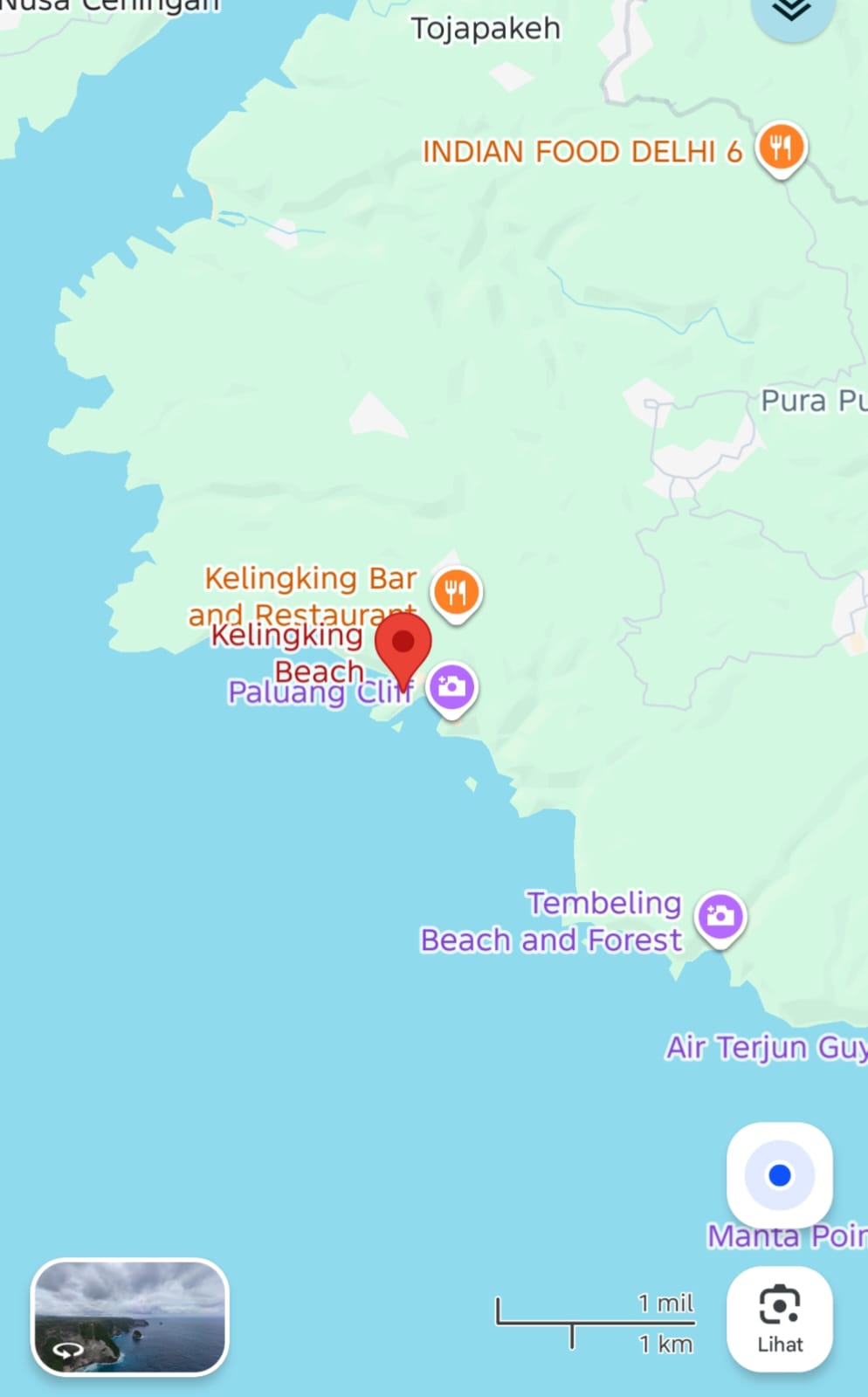
Task: Tap the Kelingking Bar and Restaurant label
Action: pyautogui.click(x=304, y=596)
